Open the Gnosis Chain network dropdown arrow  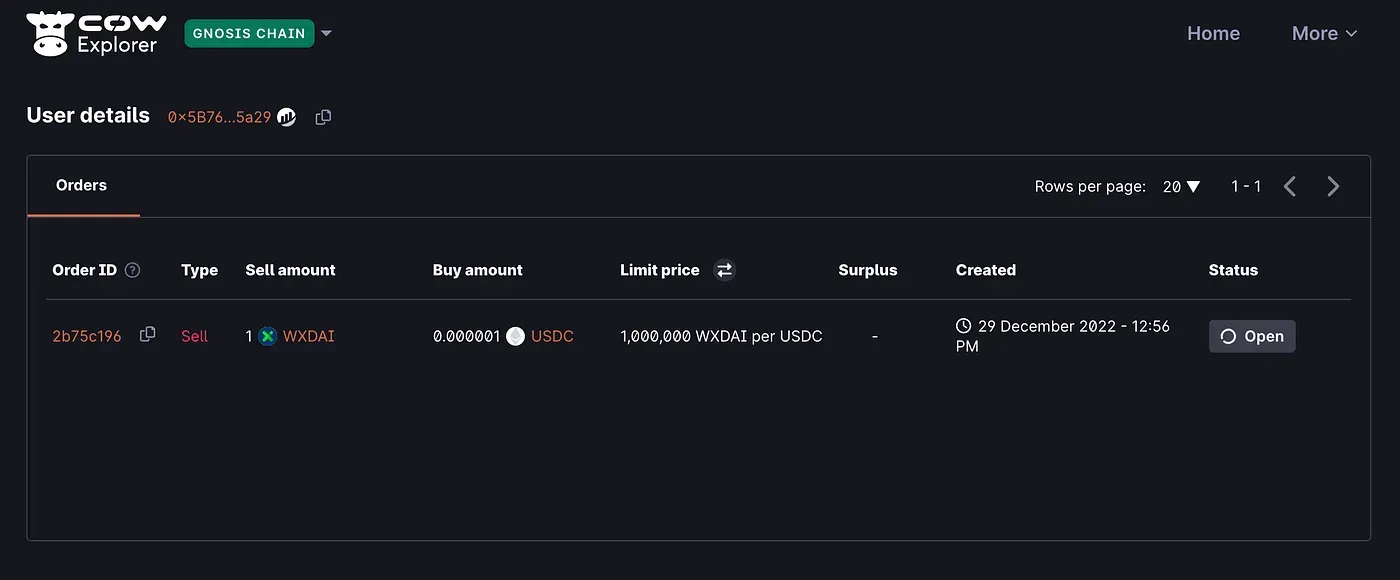tap(326, 33)
